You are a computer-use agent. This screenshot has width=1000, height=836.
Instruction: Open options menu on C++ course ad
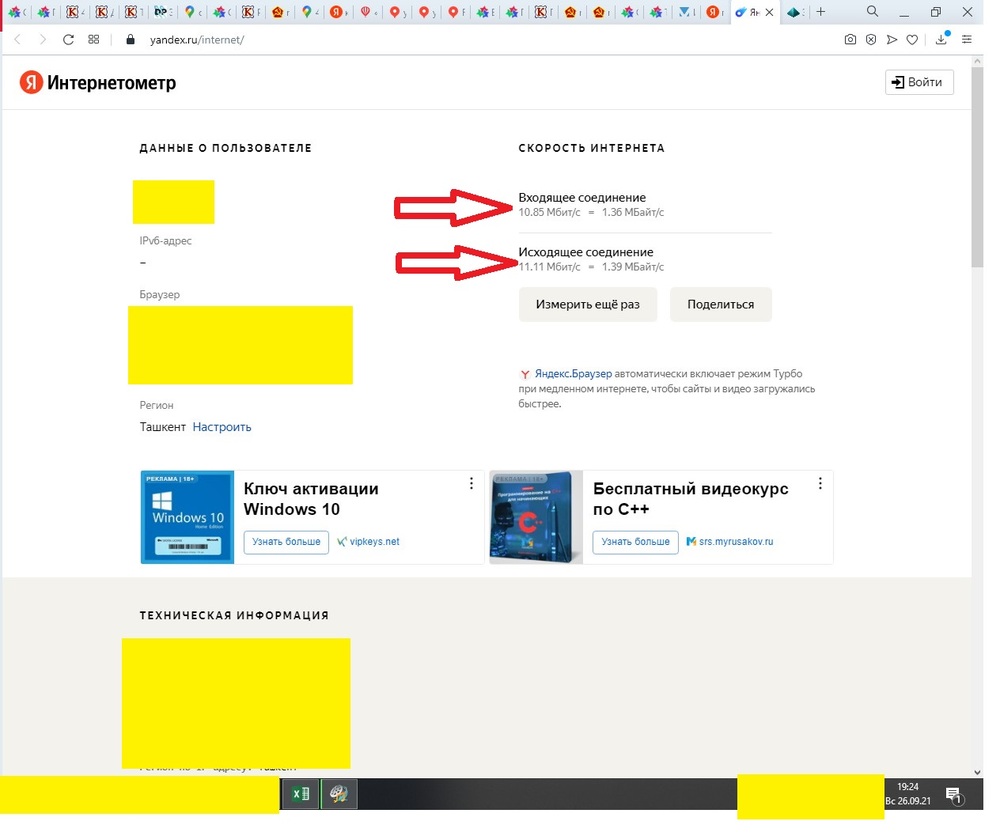click(x=820, y=484)
